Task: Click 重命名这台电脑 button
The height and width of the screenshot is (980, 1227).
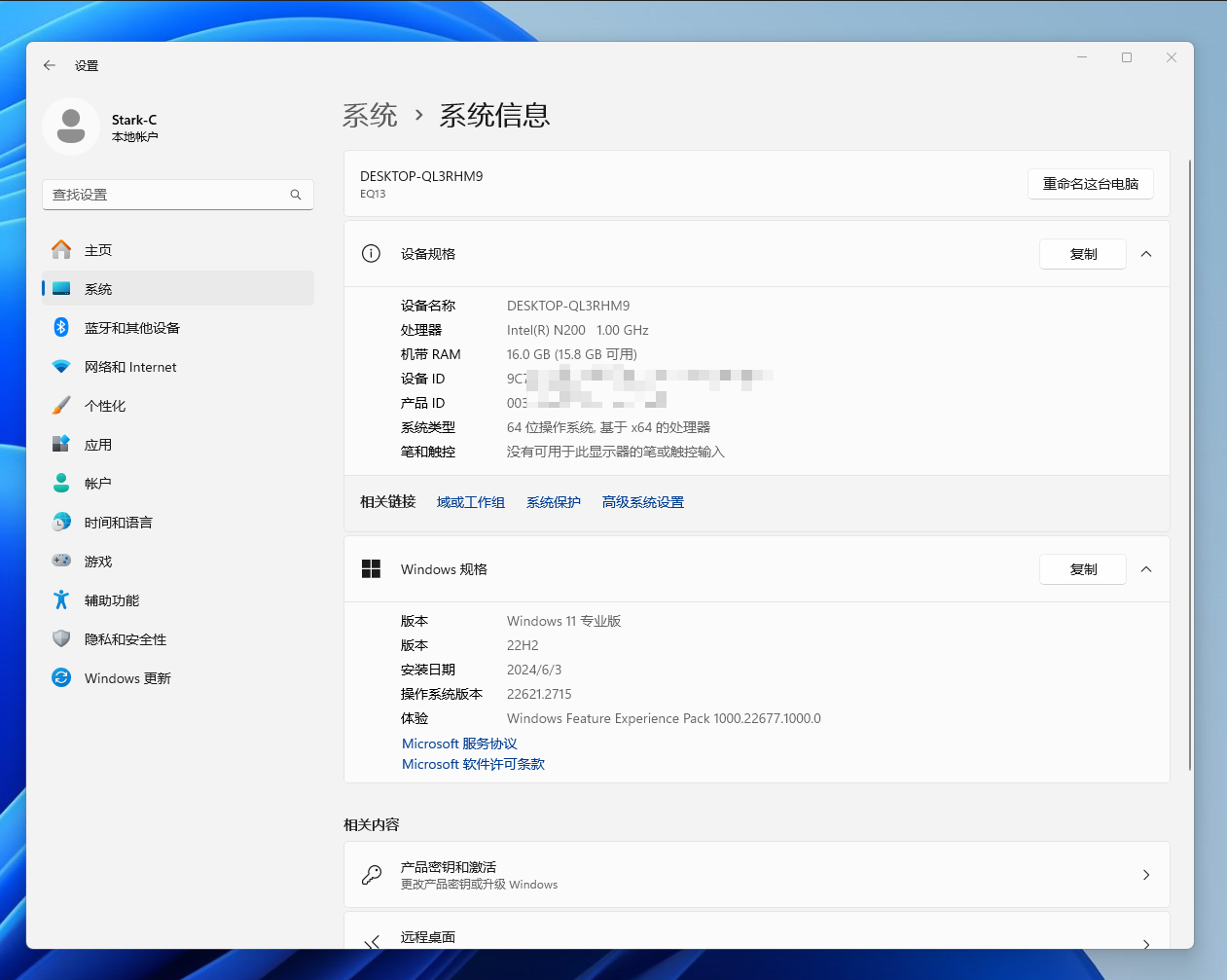Action: pos(1091,184)
